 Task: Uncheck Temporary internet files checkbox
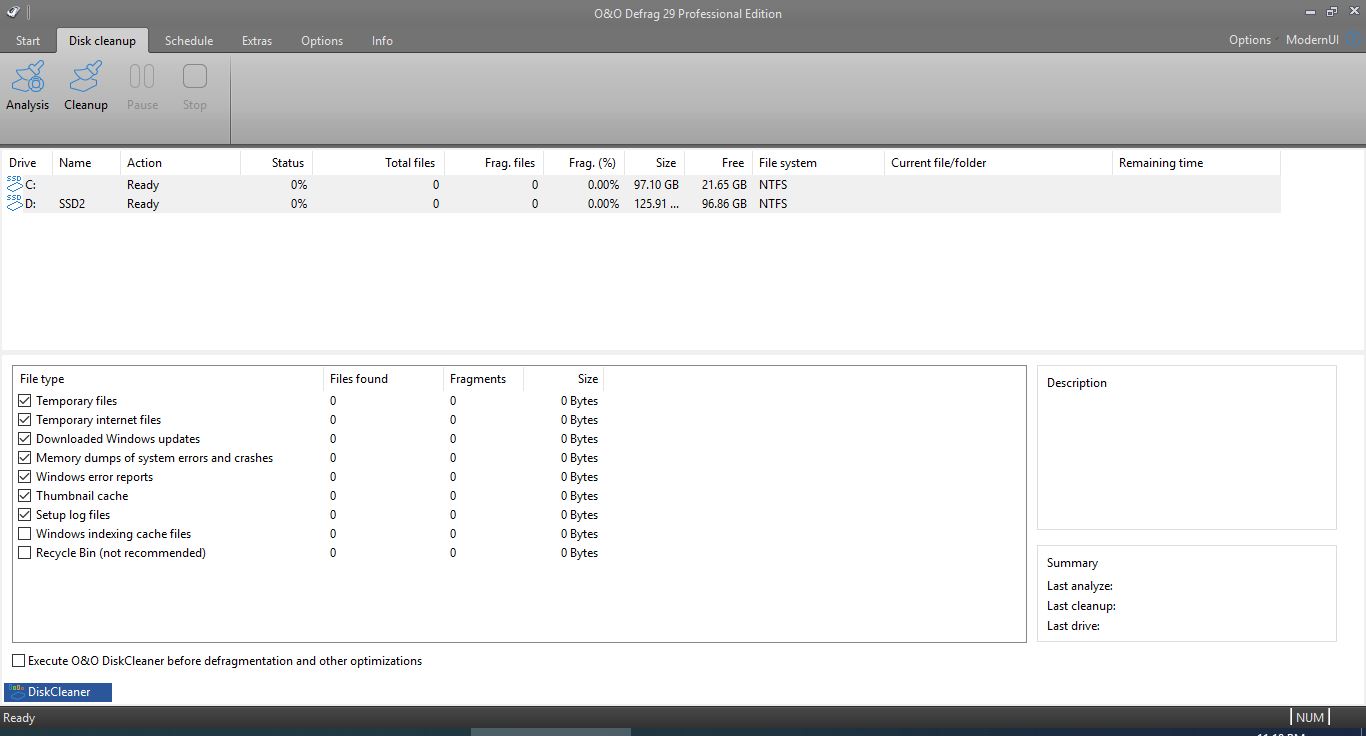[x=25, y=420]
